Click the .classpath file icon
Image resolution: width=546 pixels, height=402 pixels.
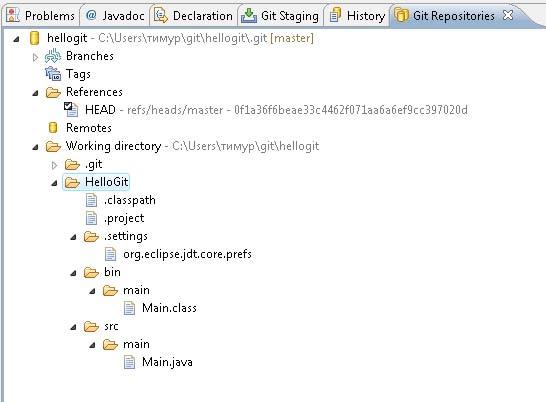coord(91,200)
